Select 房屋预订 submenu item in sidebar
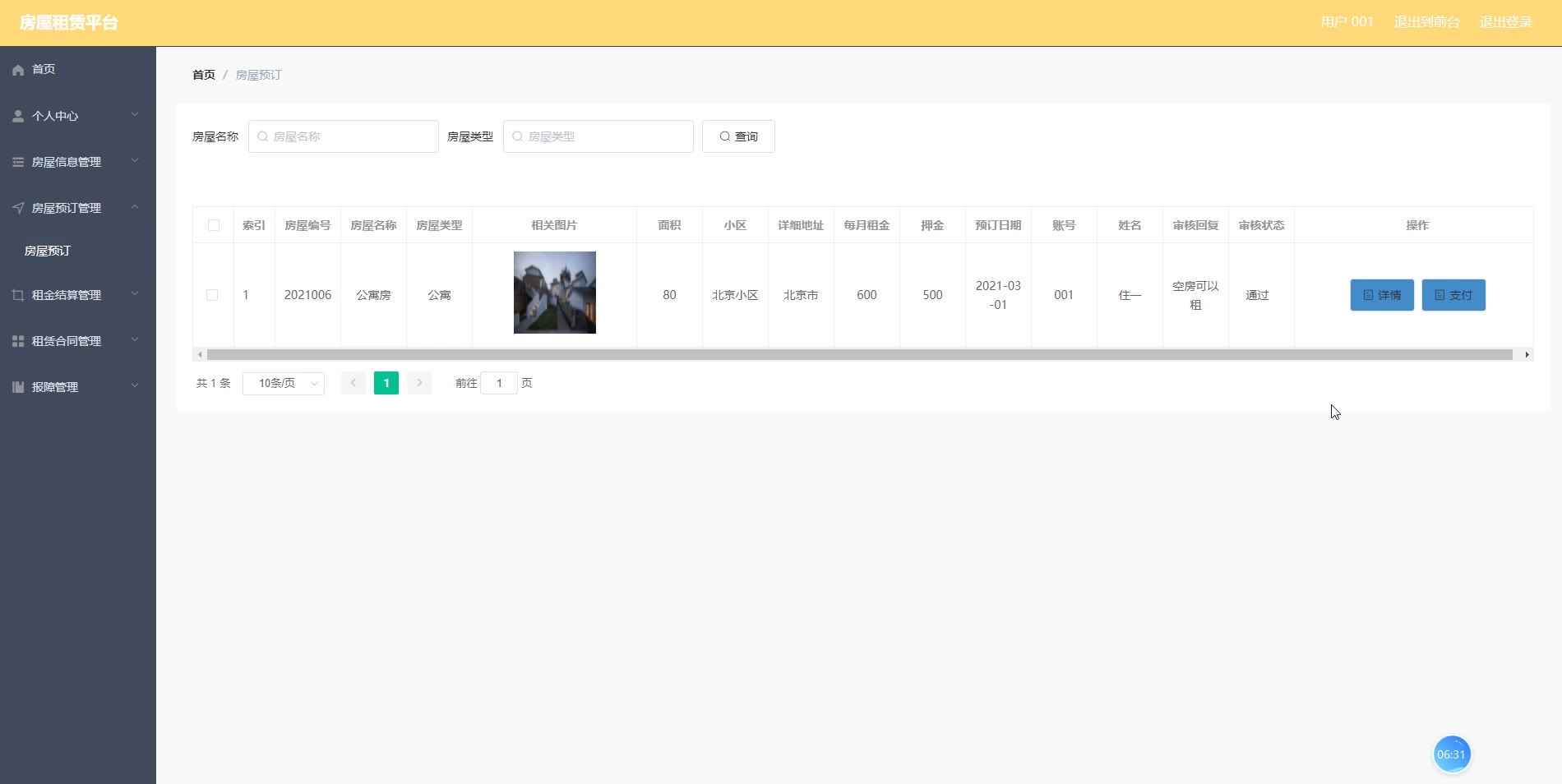The image size is (1562, 784). (x=48, y=251)
